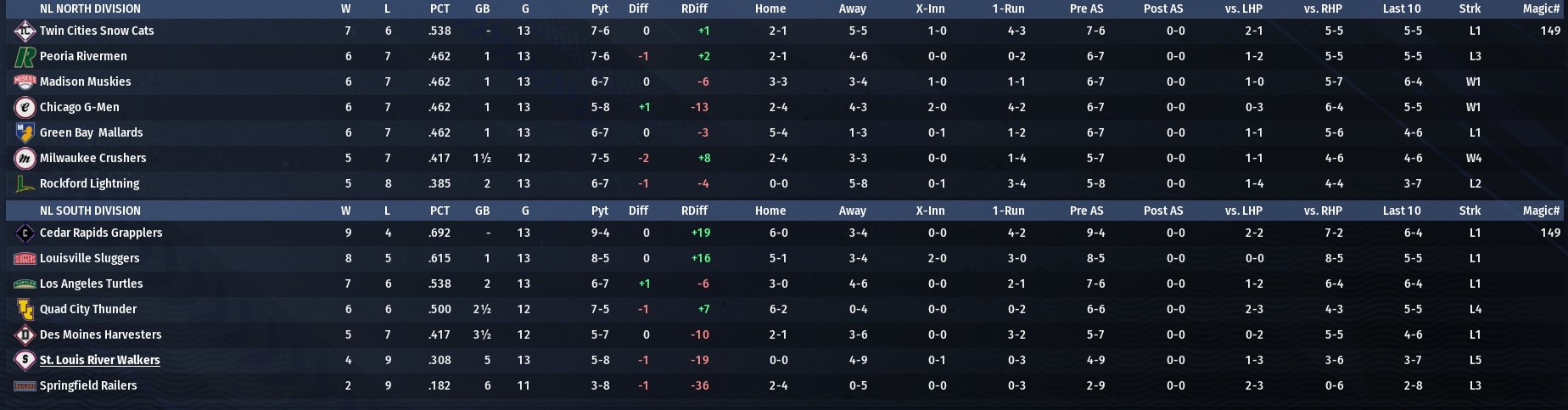Click the Louisville Sluggers team logo
This screenshot has width=1568, height=410.
click(25, 259)
